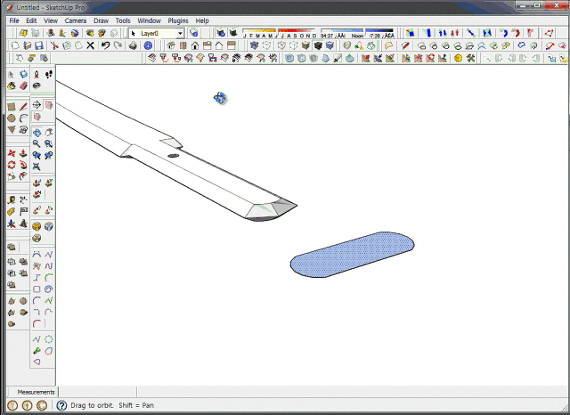Screen dimensions: 570x415
Task: Open the View menu
Action: click(51, 21)
